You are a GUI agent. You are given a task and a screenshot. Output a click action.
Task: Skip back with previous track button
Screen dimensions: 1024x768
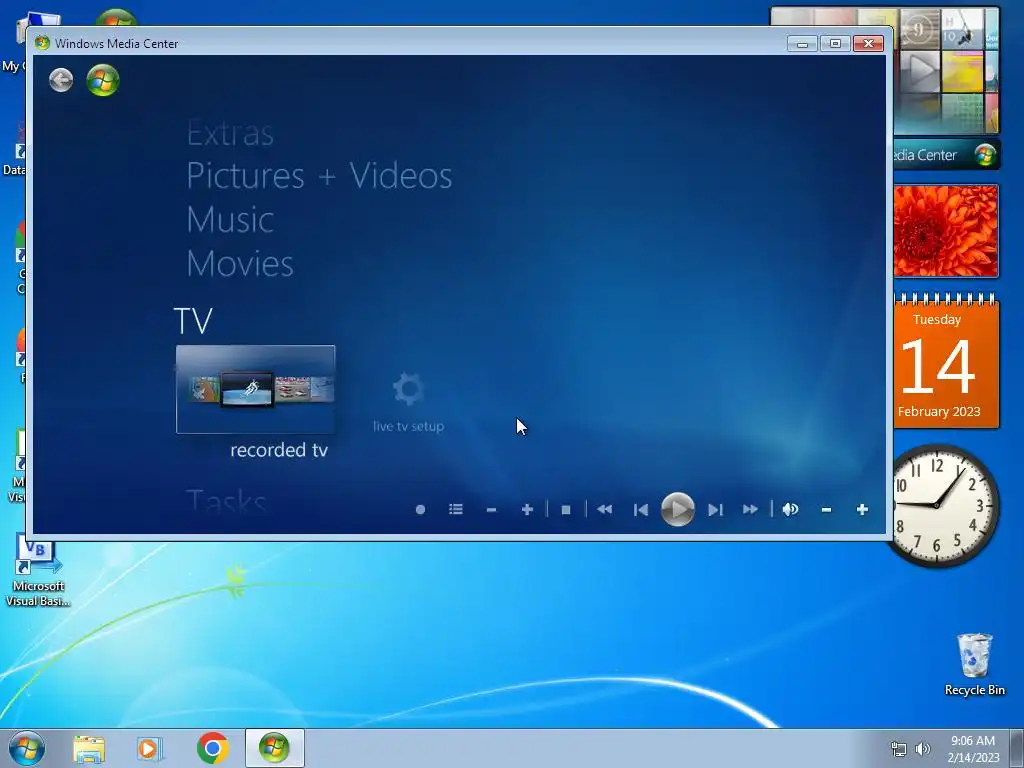(641, 509)
